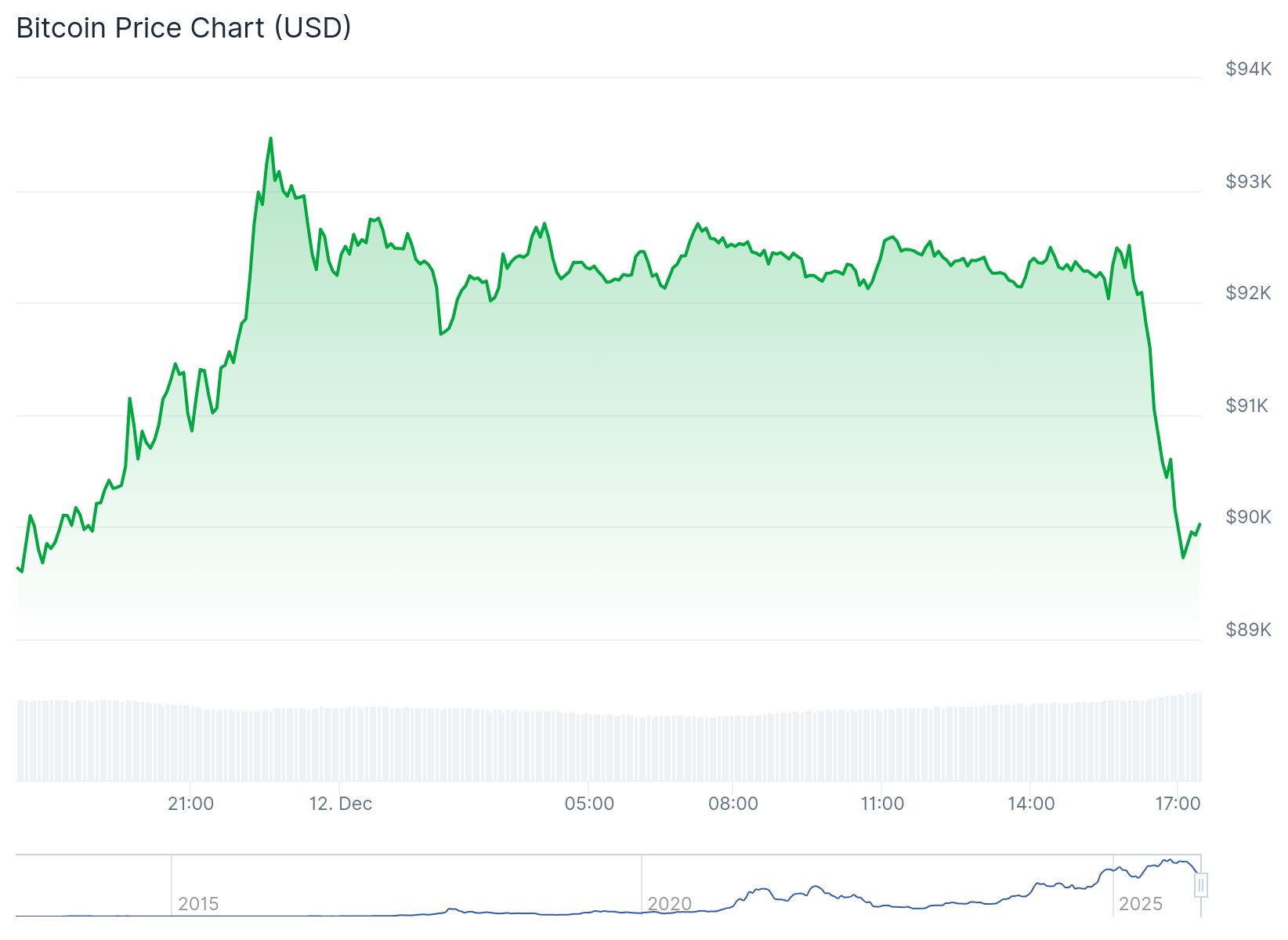
Task: Jump to 2015 in the navigator
Action: [x=198, y=904]
